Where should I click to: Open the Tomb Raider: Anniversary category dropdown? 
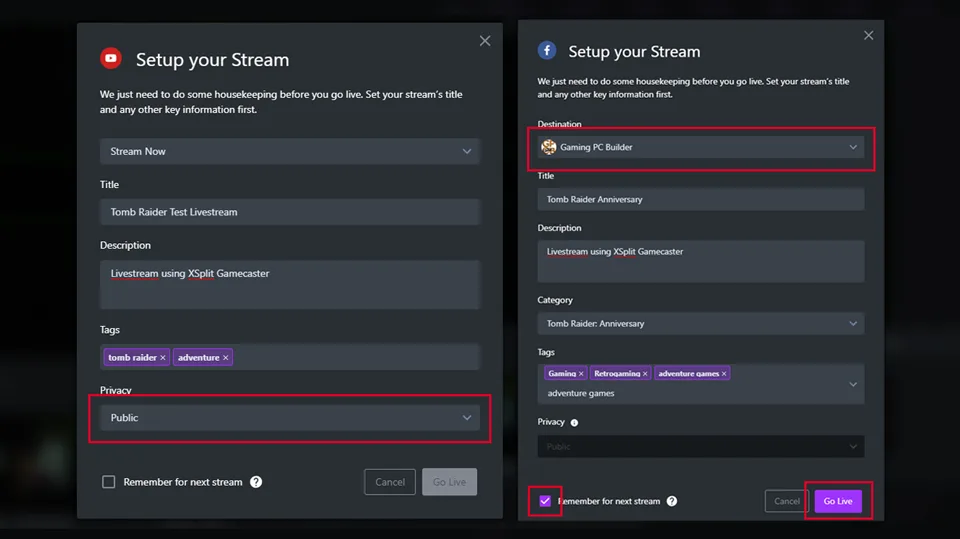(701, 323)
